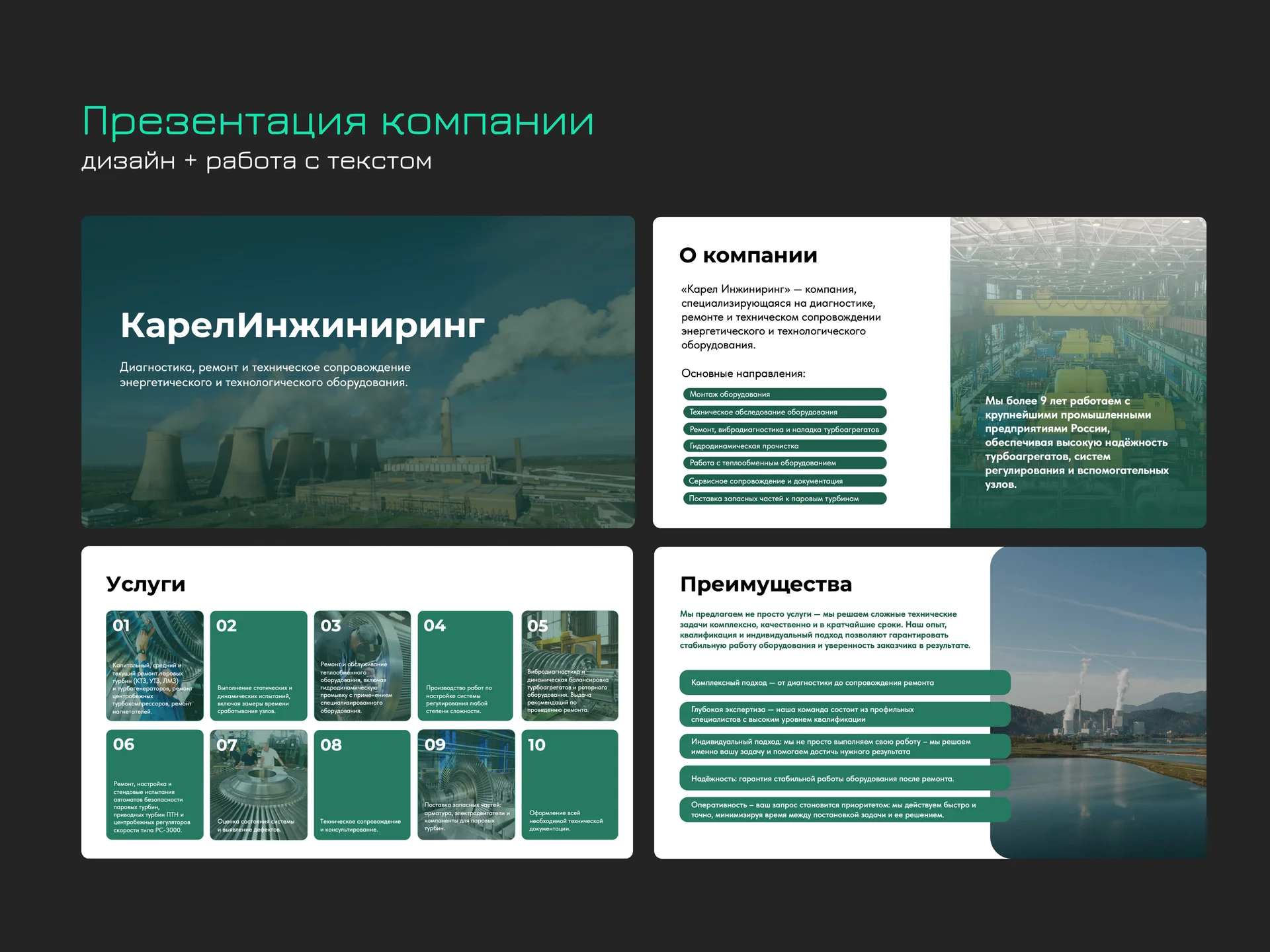The width and height of the screenshot is (1270, 952).
Task: Select the 'Ремонт, вибродиагностика и наладка' pill
Action: pyautogui.click(x=784, y=429)
